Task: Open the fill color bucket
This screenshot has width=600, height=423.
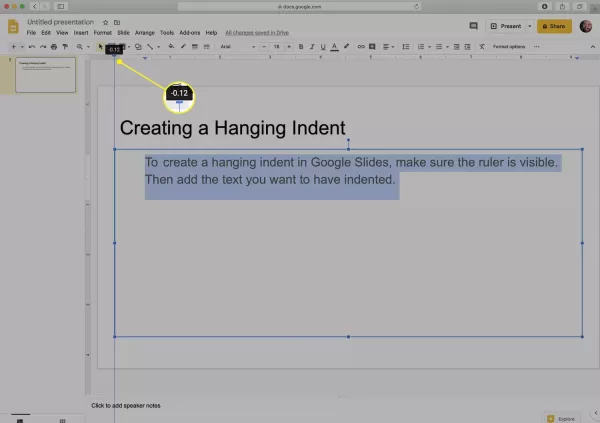Action: pos(171,47)
